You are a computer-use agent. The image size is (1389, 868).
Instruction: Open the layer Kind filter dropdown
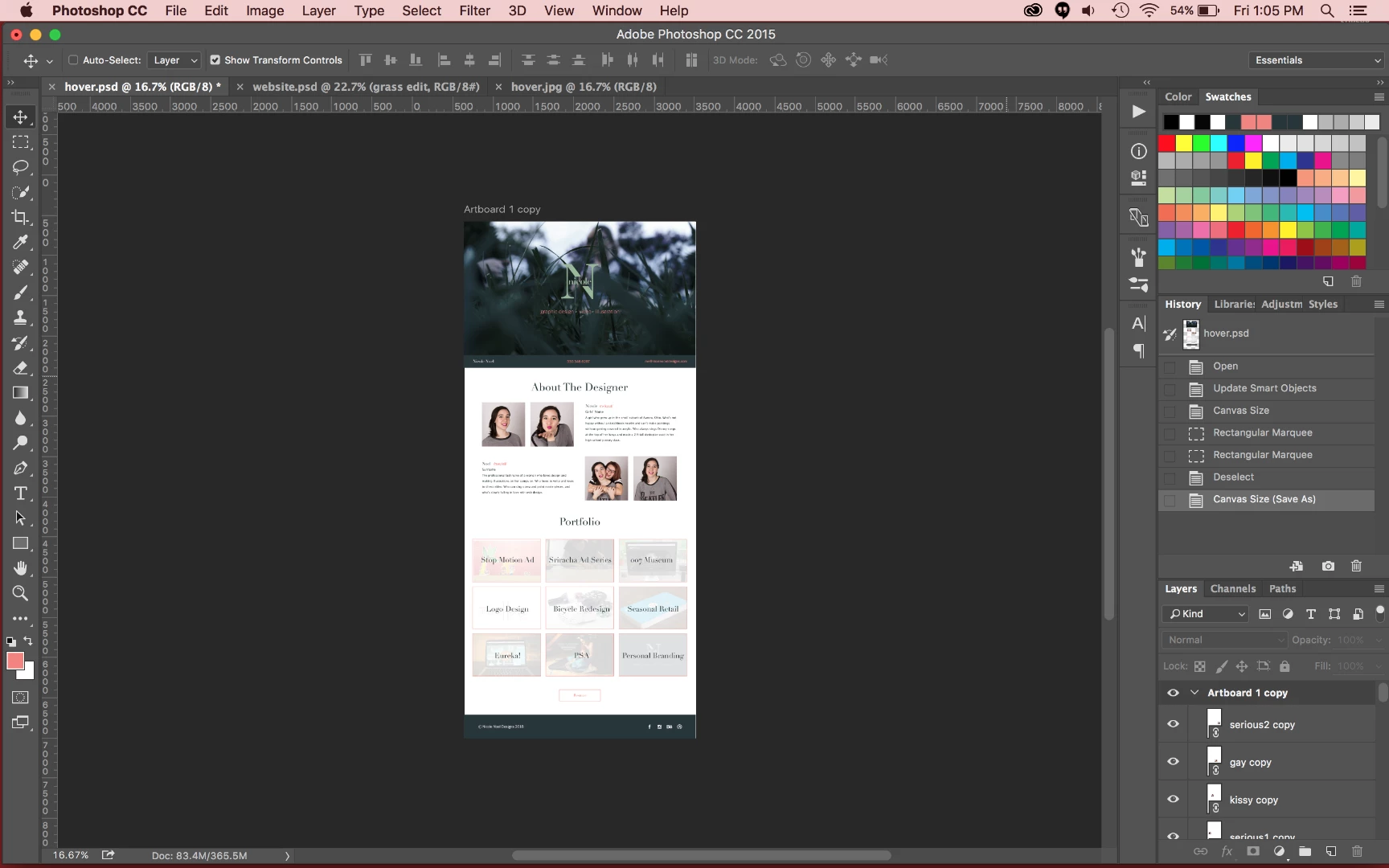coord(1205,614)
